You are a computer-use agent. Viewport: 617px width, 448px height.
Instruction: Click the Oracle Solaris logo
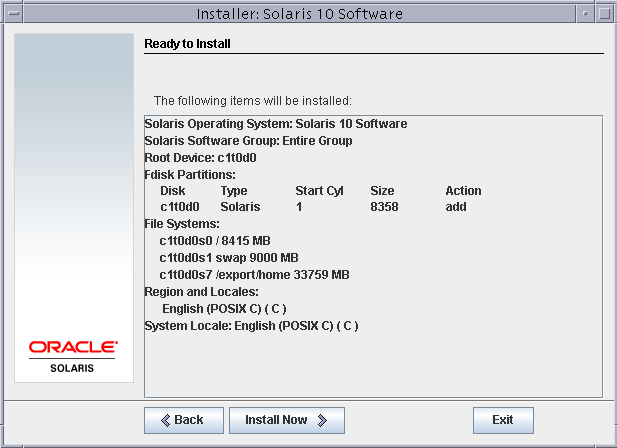click(x=72, y=357)
